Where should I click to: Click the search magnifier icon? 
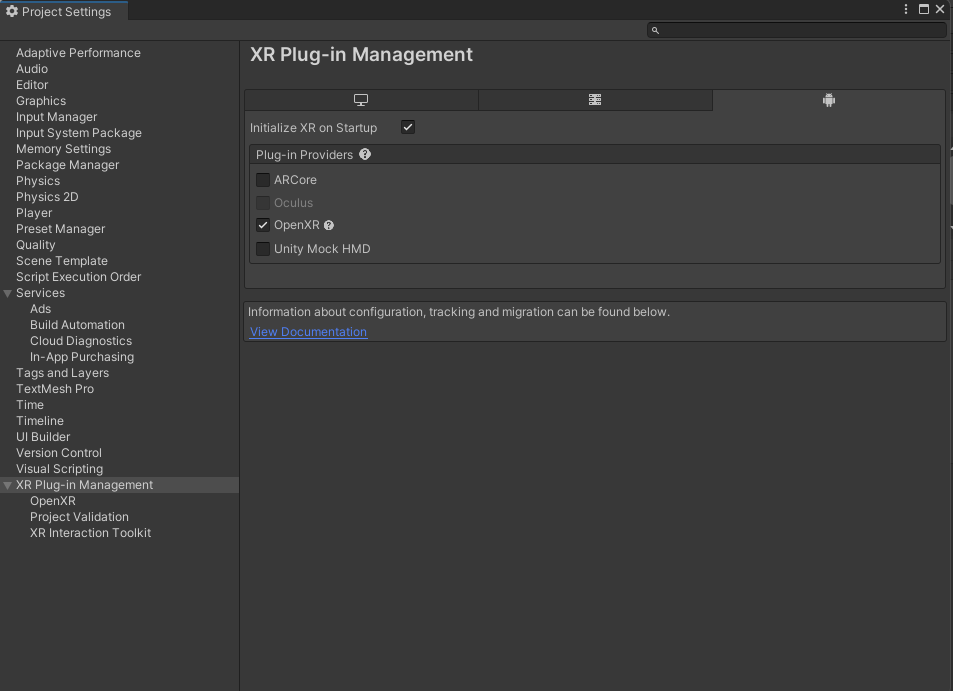coord(656,31)
